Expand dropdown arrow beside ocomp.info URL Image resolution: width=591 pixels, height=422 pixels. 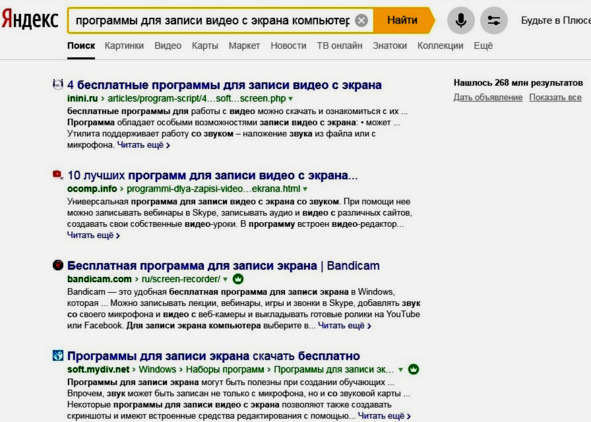pos(305,189)
